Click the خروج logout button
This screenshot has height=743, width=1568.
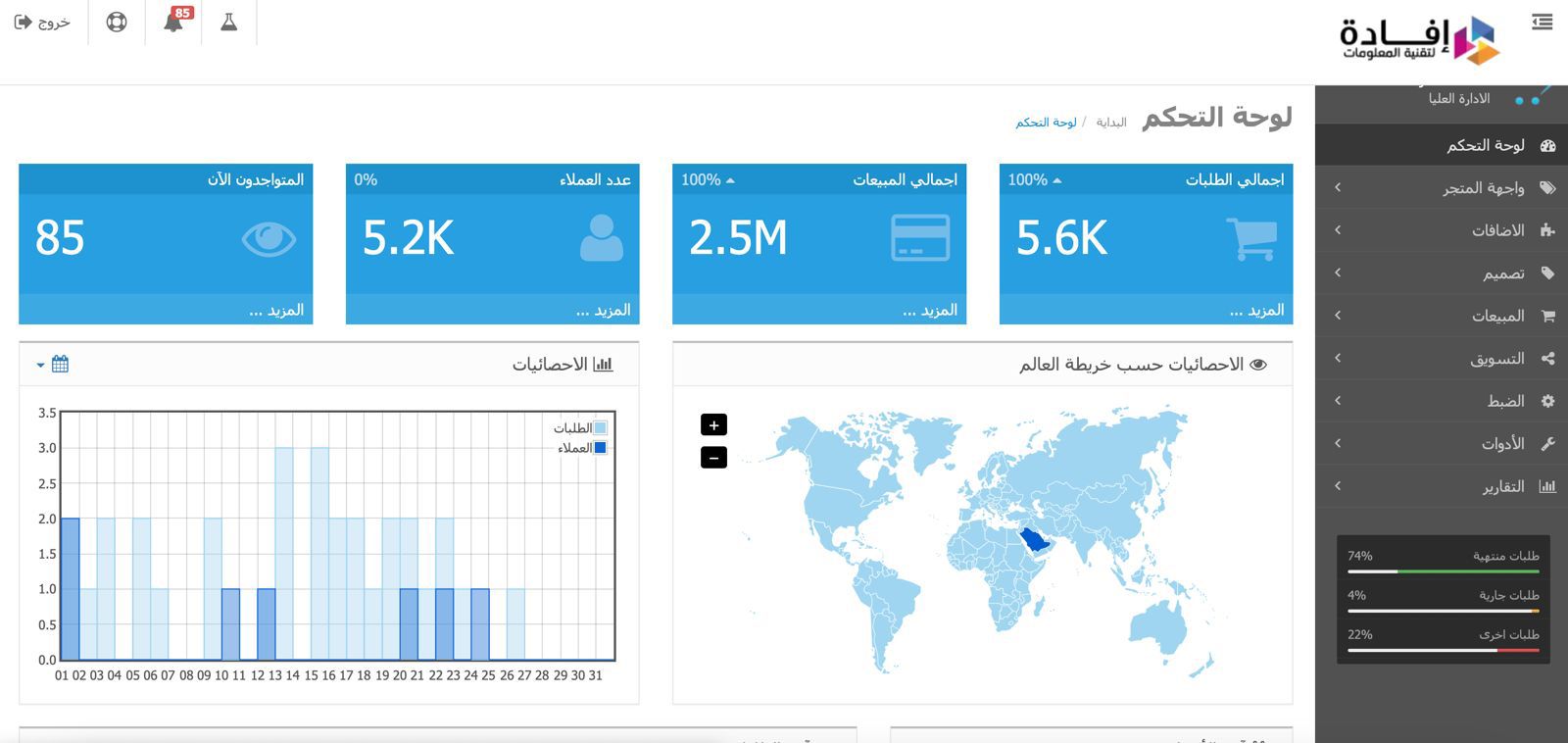pyautogui.click(x=42, y=22)
